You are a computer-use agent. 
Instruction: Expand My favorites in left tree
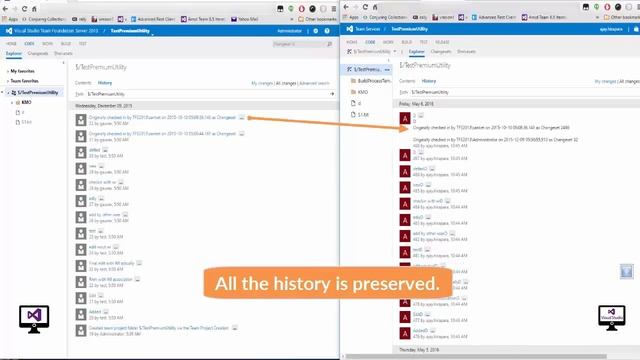click(x=8, y=71)
